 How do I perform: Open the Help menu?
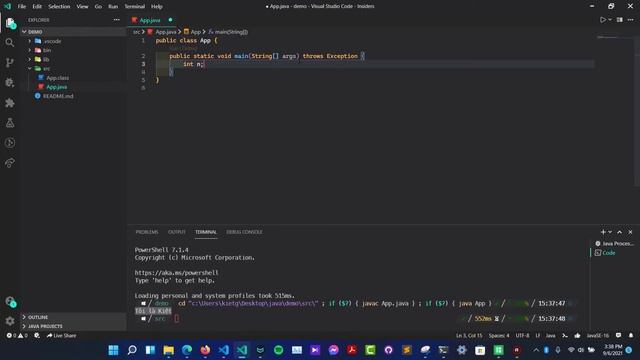pyautogui.click(x=157, y=7)
